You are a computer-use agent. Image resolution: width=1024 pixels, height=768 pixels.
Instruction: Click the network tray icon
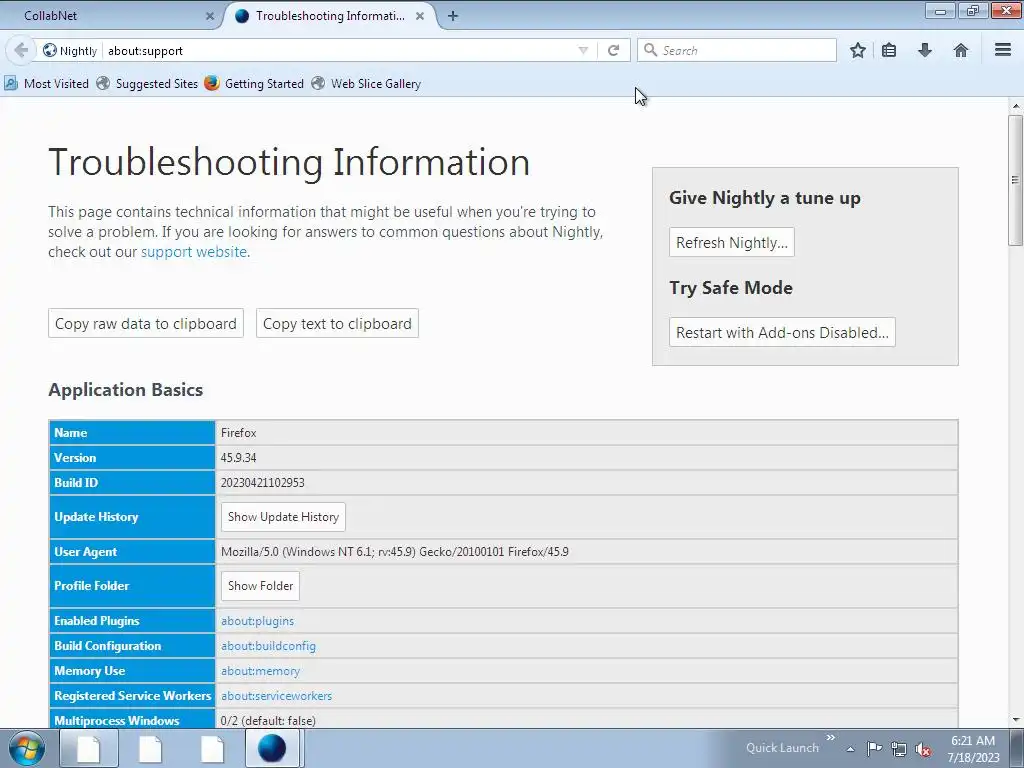[x=899, y=749]
